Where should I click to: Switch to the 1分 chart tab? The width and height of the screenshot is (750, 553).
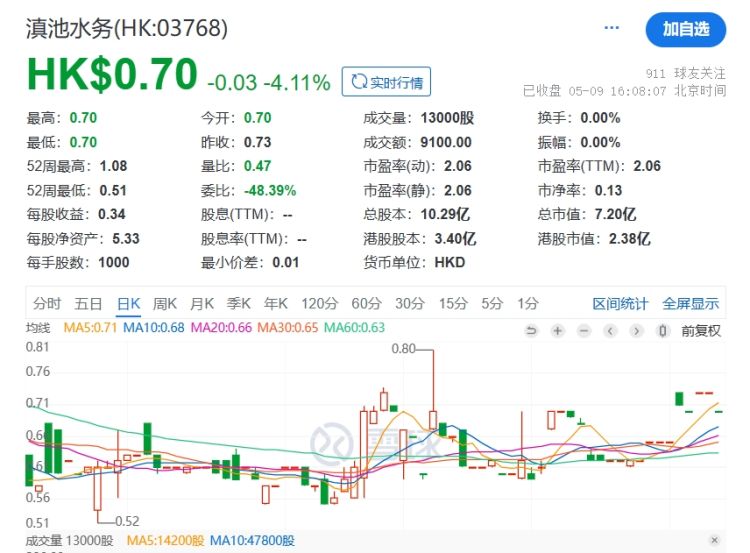[528, 303]
